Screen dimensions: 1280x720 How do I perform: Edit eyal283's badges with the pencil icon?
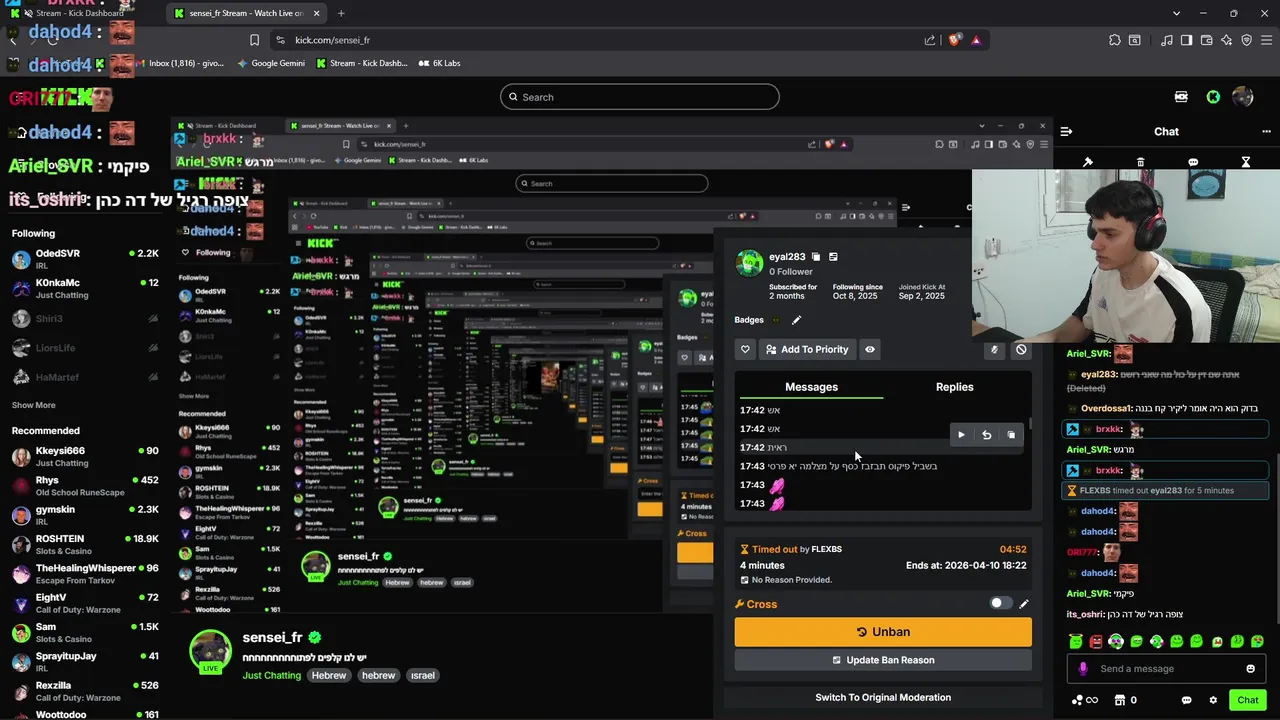click(x=797, y=320)
